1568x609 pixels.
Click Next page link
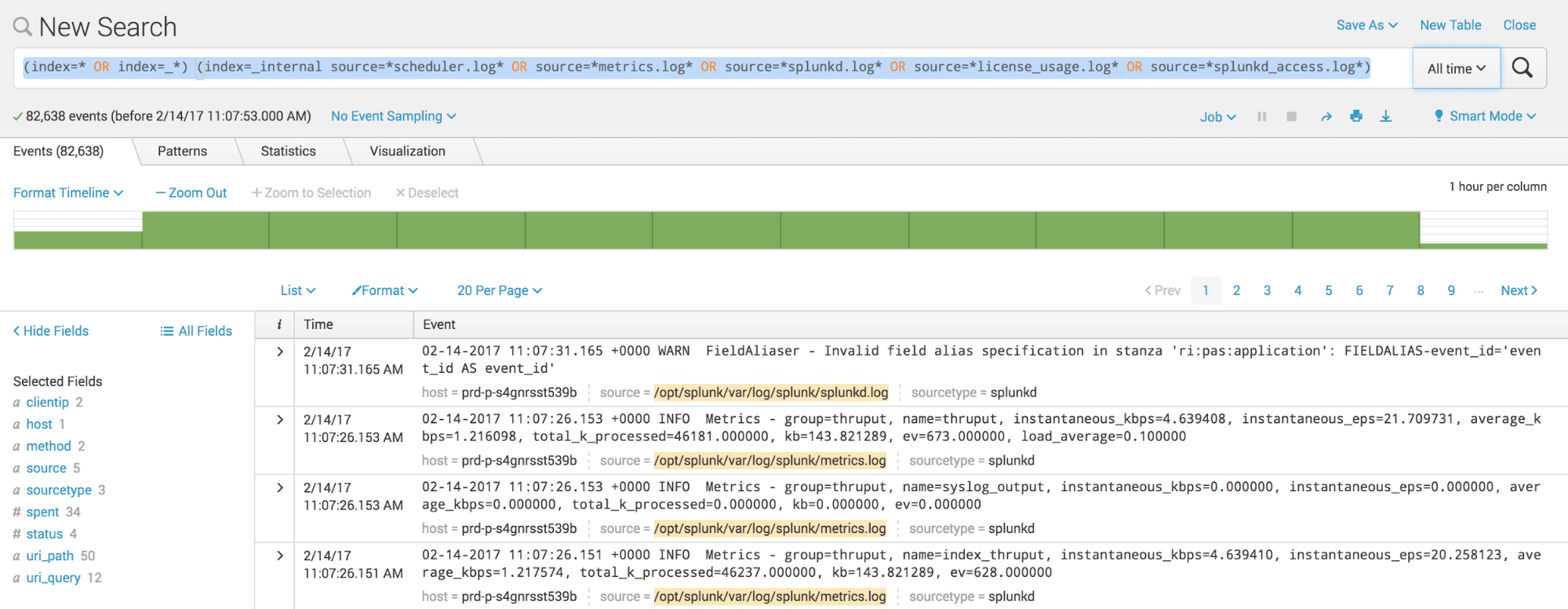(x=1519, y=290)
